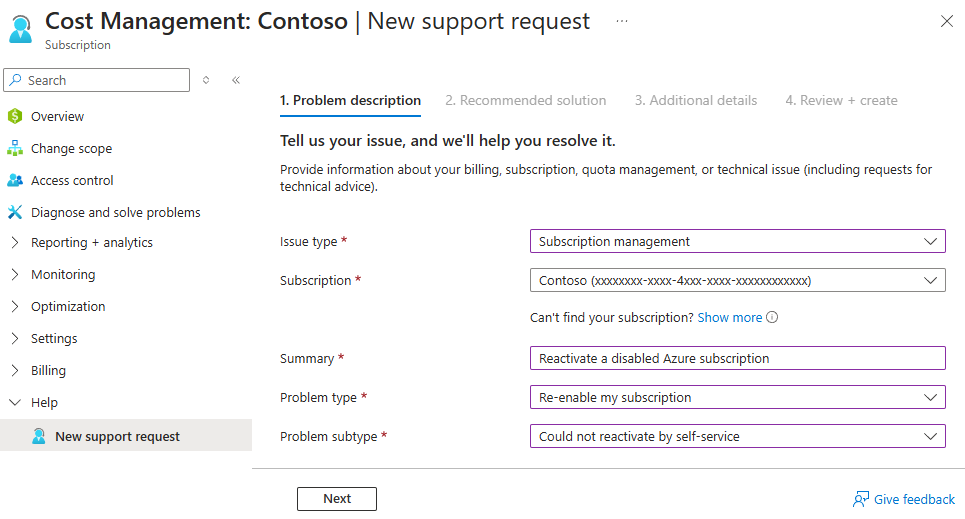The height and width of the screenshot is (519, 965).
Task: Expand the Optimization group
Action: [15, 307]
